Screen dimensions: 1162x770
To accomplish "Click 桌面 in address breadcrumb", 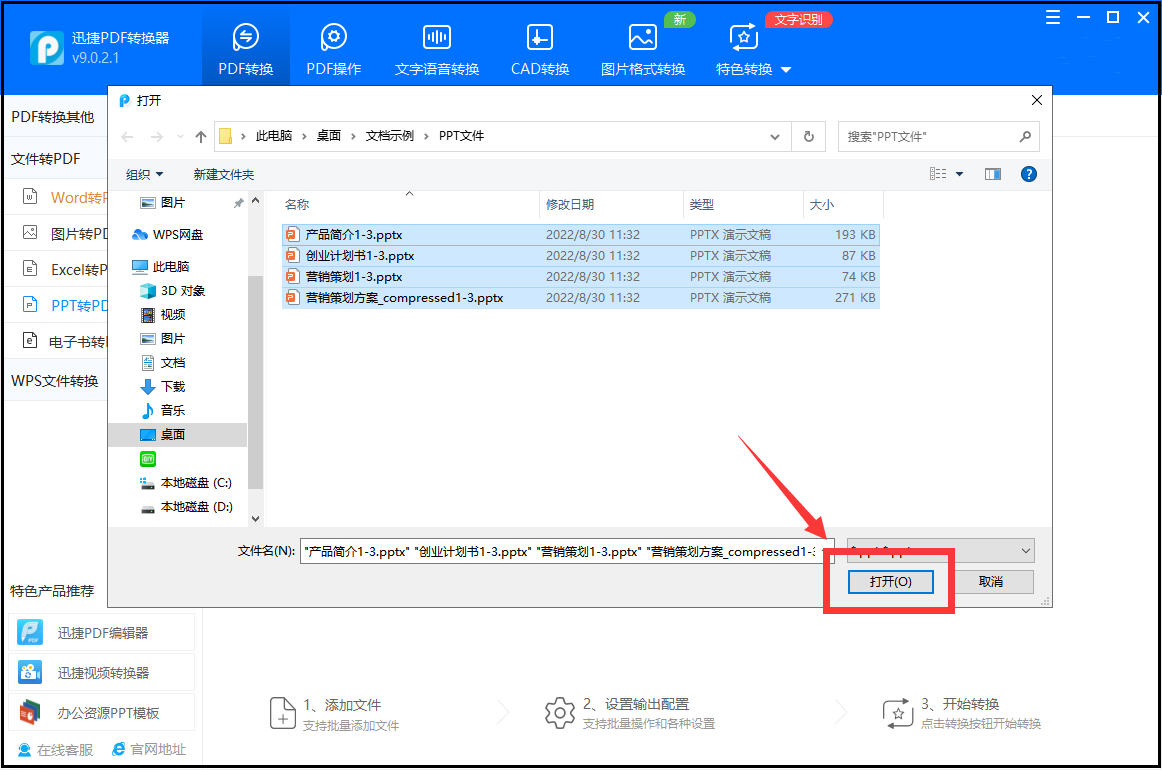I will (328, 136).
